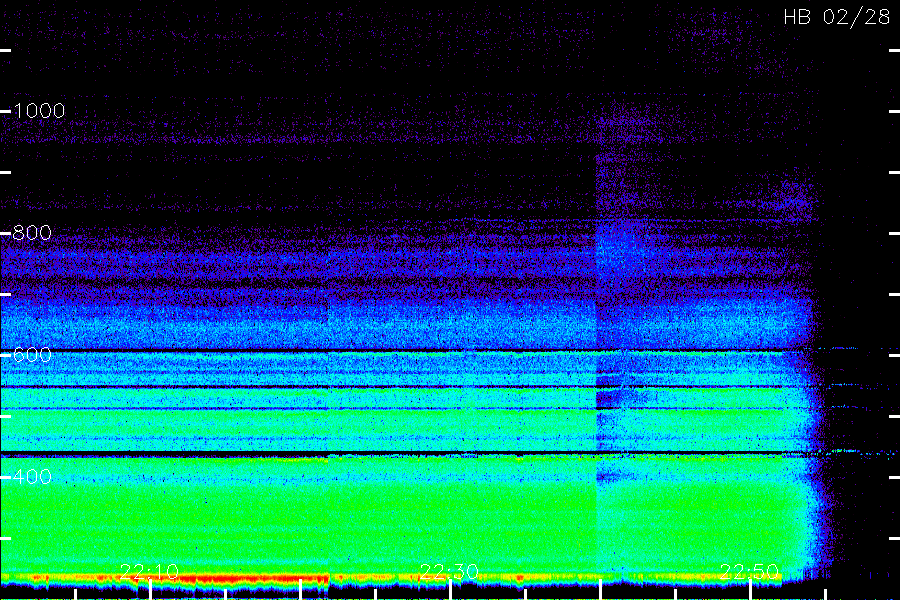Click the 1000 frequency axis label
The width and height of the screenshot is (900, 600).
click(39, 111)
